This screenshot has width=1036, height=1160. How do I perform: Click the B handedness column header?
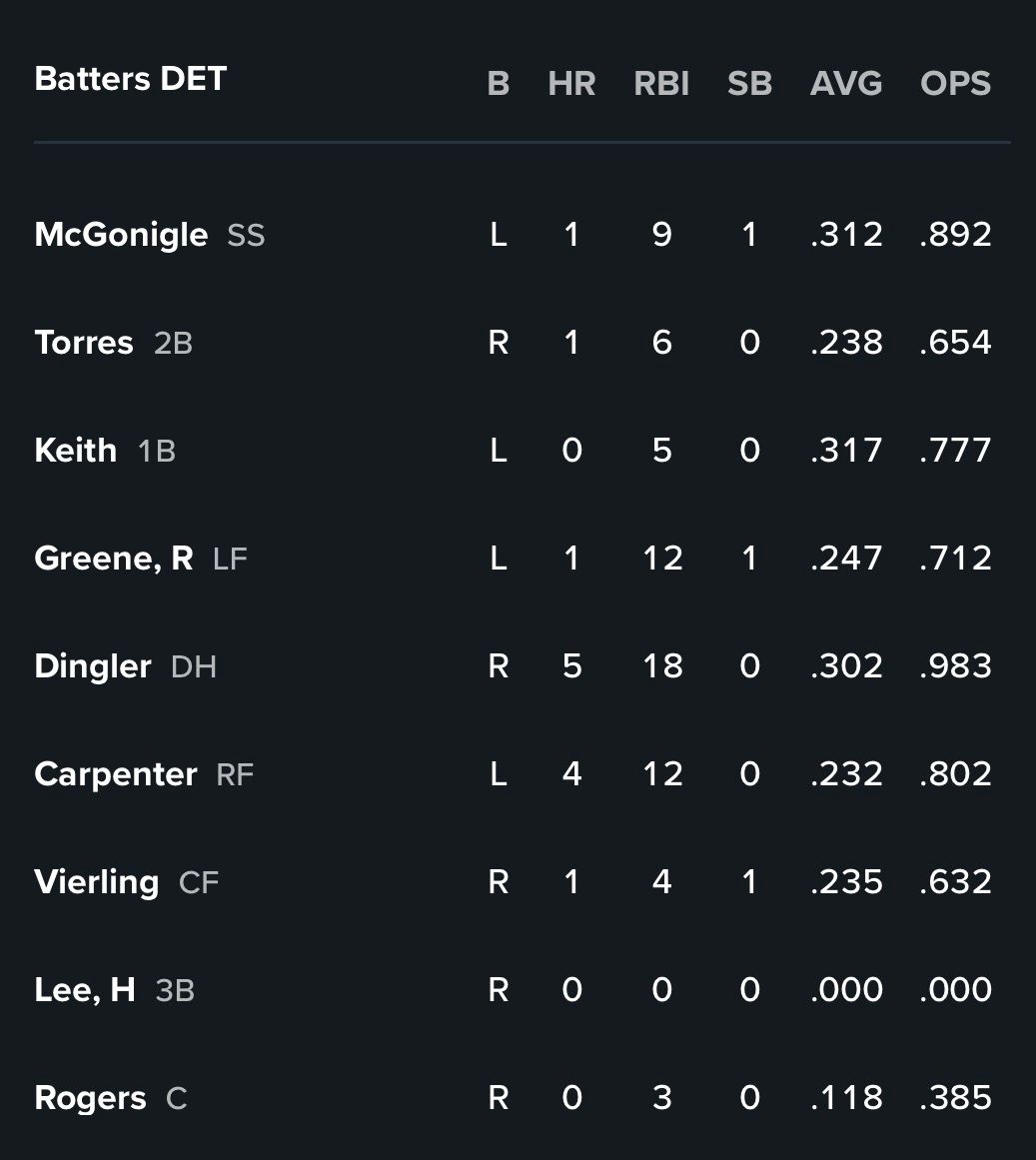pyautogui.click(x=499, y=84)
